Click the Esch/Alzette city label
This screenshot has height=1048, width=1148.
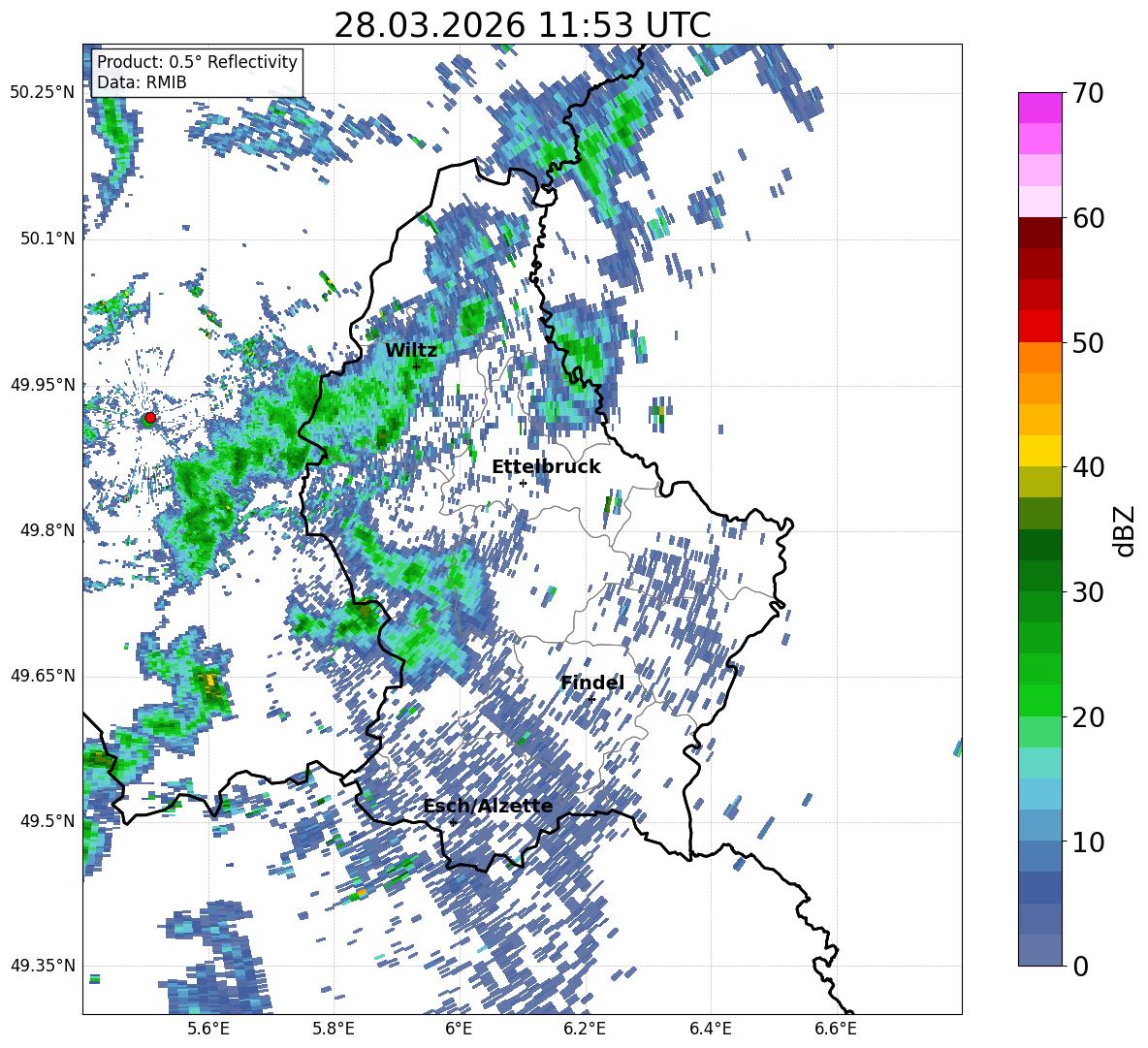[489, 807]
